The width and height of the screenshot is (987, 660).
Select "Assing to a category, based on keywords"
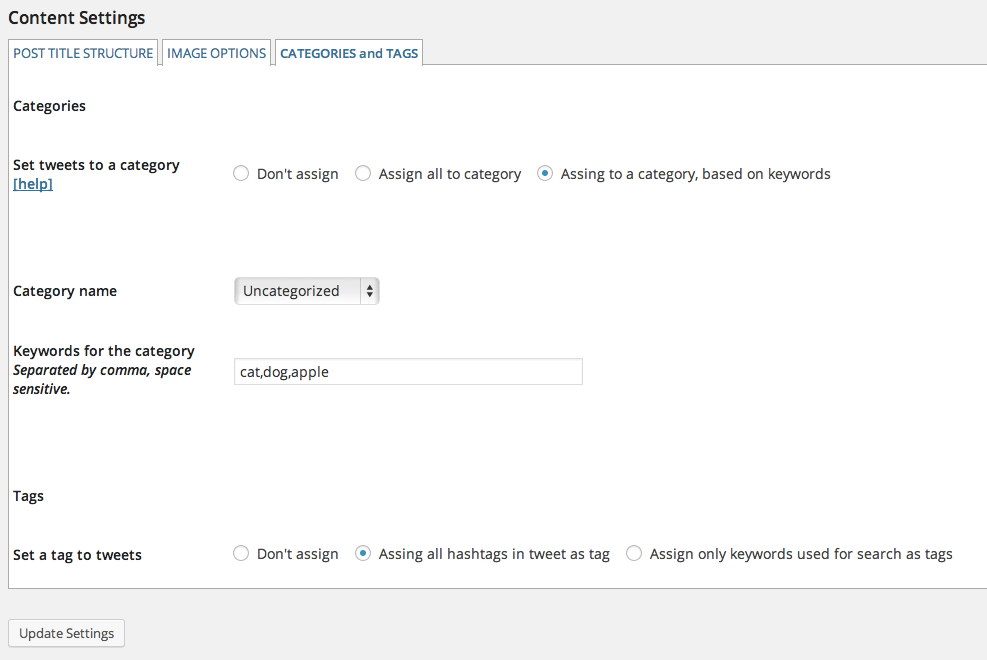pos(545,173)
